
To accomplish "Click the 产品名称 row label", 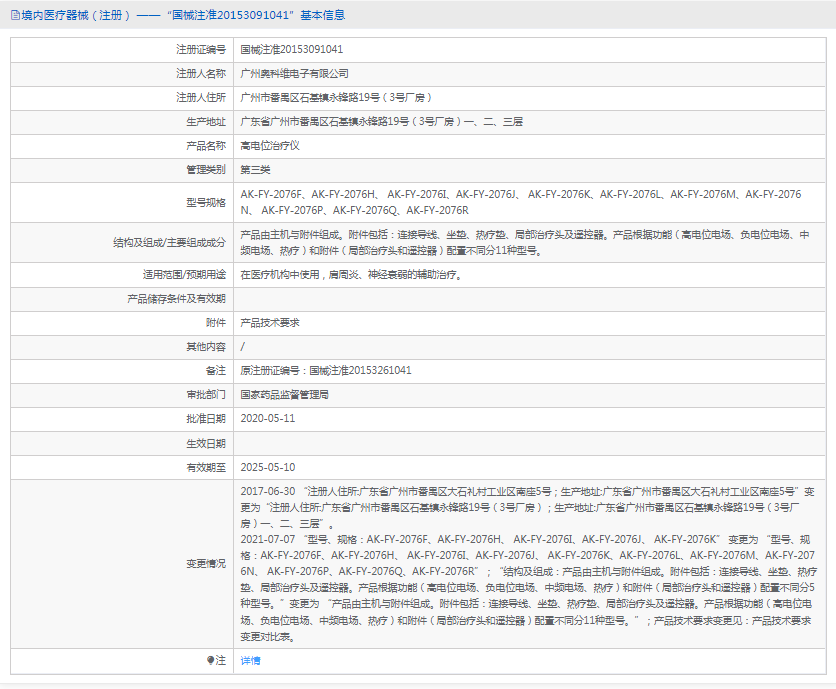I will 206,146.
